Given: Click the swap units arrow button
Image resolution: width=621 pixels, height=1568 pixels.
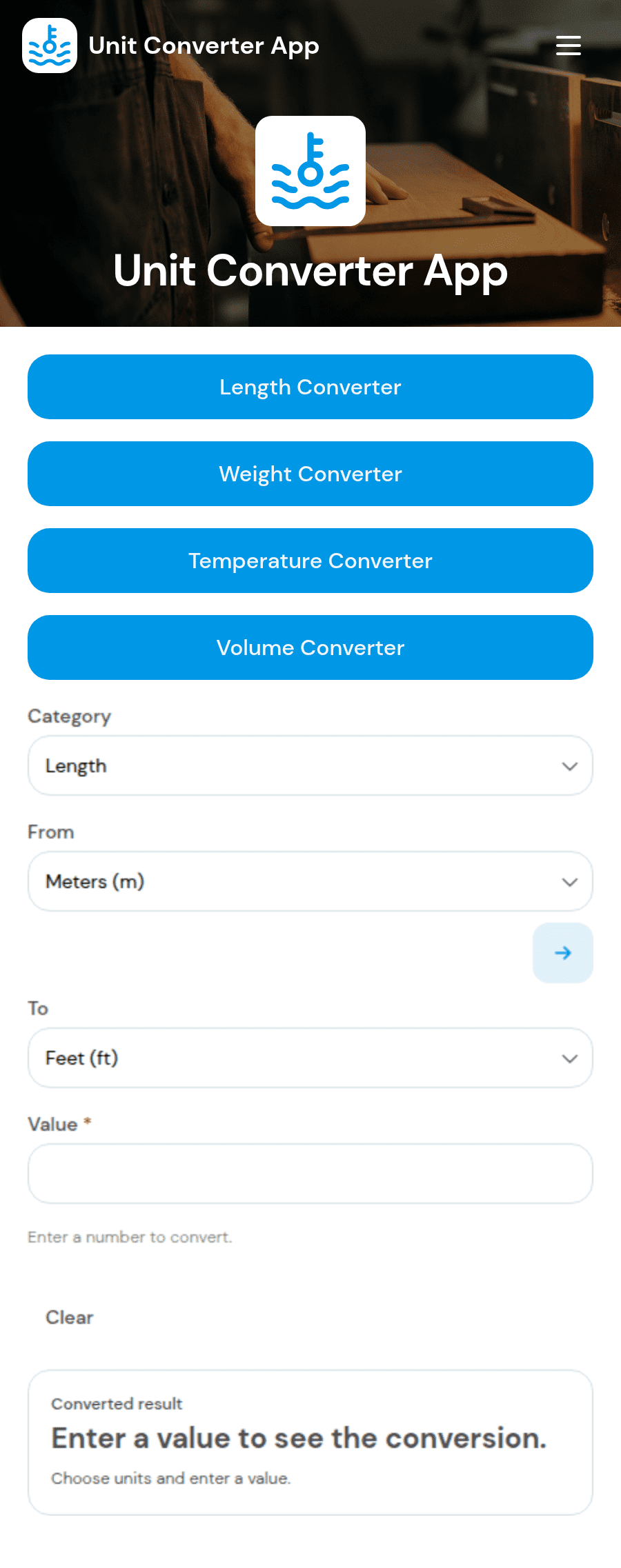Looking at the screenshot, I should (563, 953).
